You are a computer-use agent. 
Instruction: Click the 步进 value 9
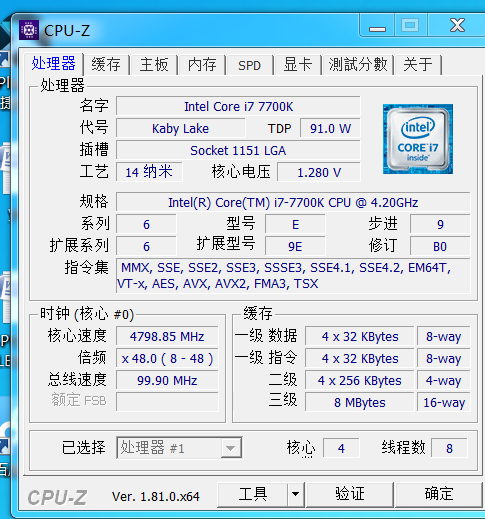pos(440,224)
